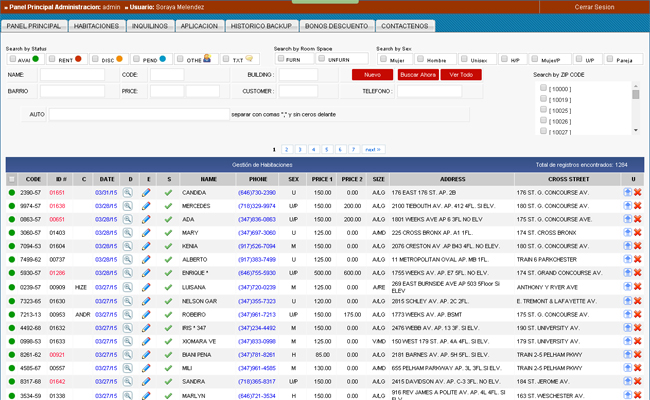This screenshot has height=400, width=650.
Task: Click green checkmark status for KENIA row
Action: click(169, 245)
